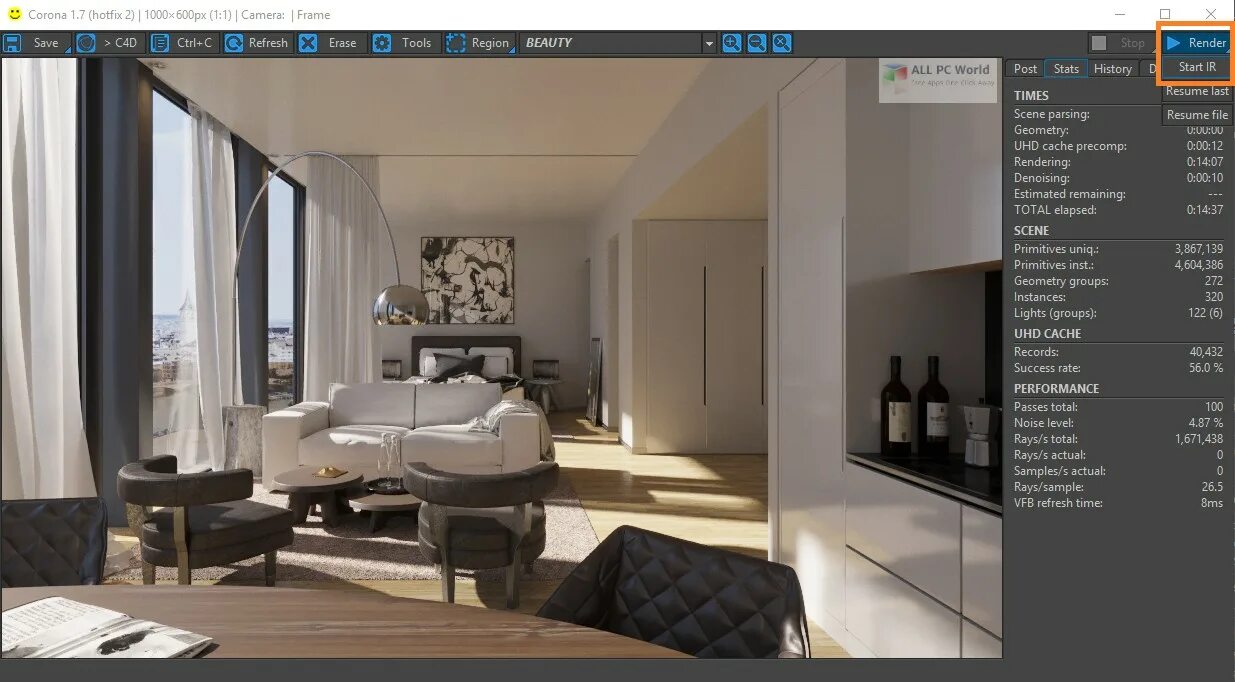1235x682 pixels.
Task: Copy the image with the Ctrl+C button
Action: (183, 43)
